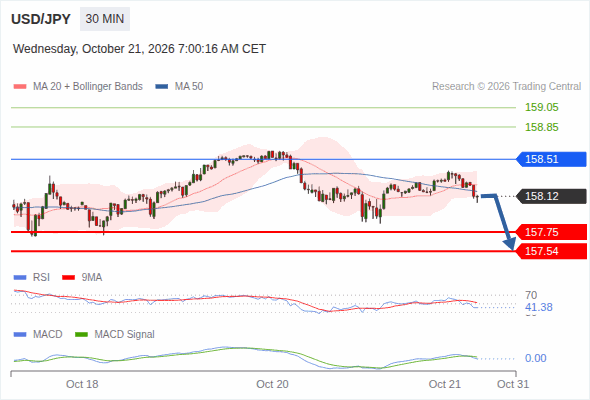This screenshot has height=400, width=590.
Task: Click the 158.85 resistance level label
Action: pos(541,127)
